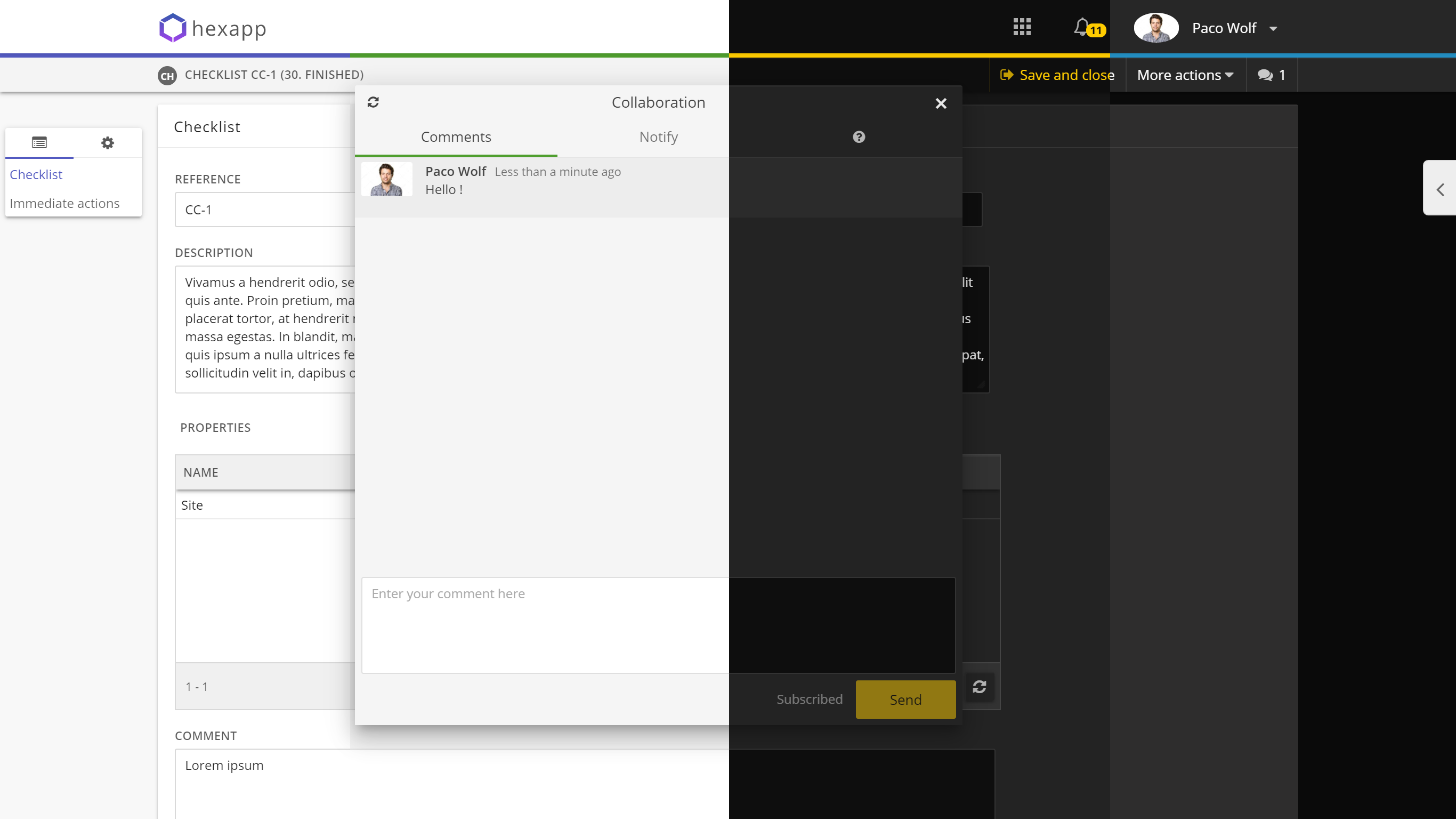
Task: Open the notifications bell
Action: pyautogui.click(x=1082, y=27)
